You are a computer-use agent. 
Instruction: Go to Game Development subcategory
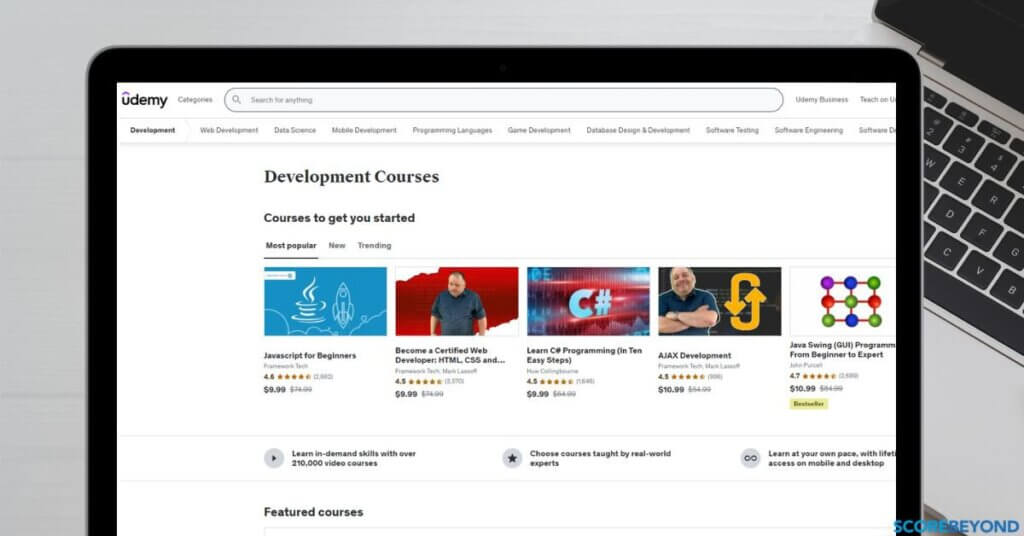tap(539, 131)
